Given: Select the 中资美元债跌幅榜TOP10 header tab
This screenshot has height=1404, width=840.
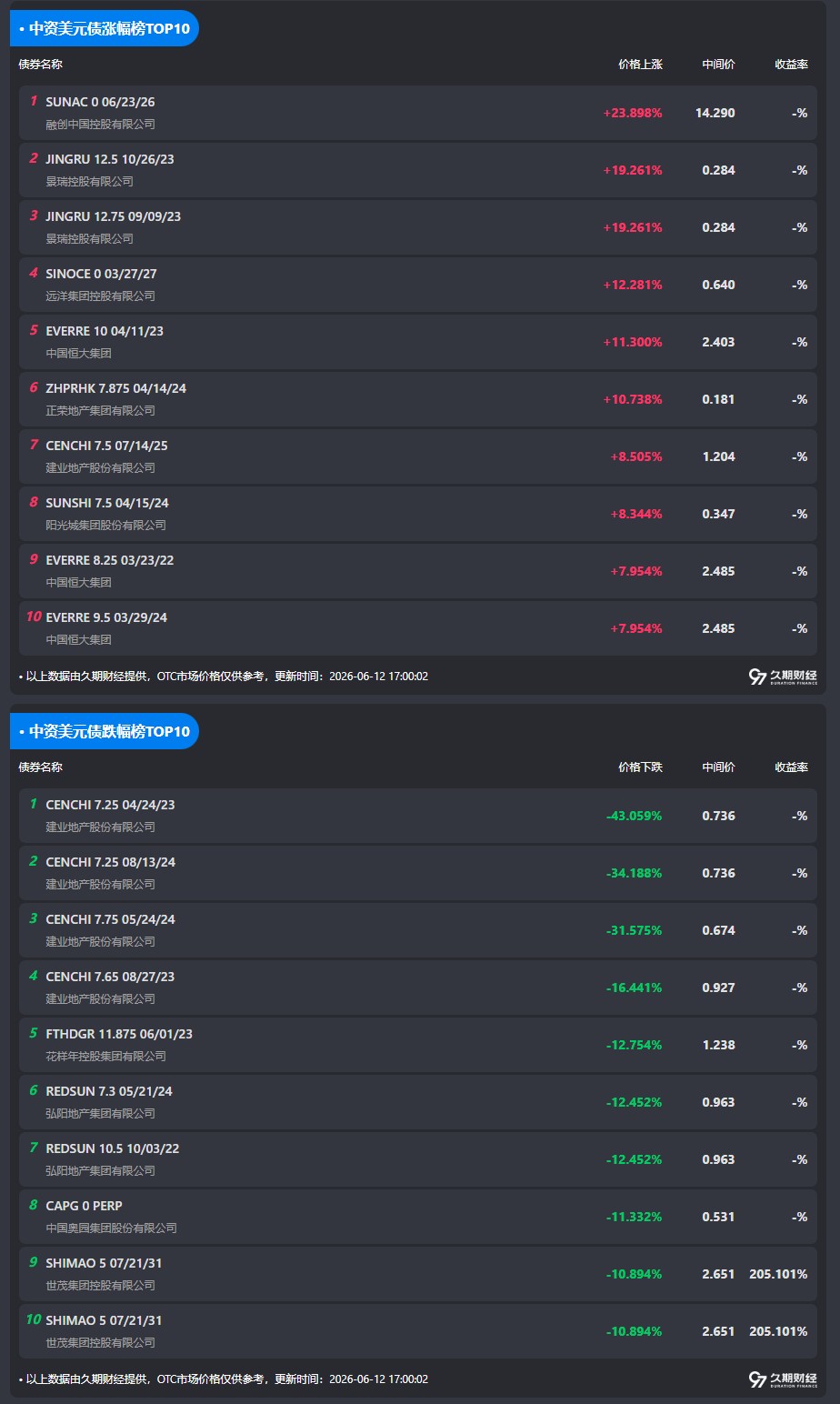Looking at the screenshot, I should [x=104, y=731].
